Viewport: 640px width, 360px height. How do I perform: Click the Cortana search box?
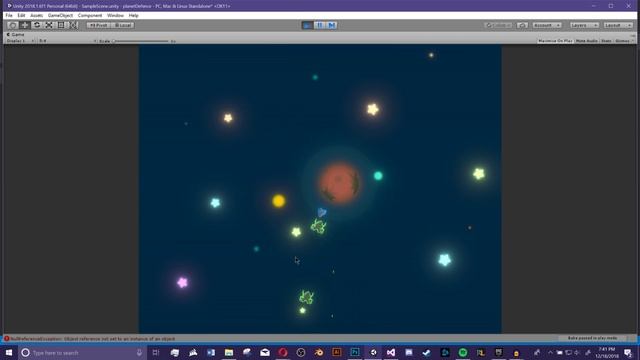click(x=82, y=353)
